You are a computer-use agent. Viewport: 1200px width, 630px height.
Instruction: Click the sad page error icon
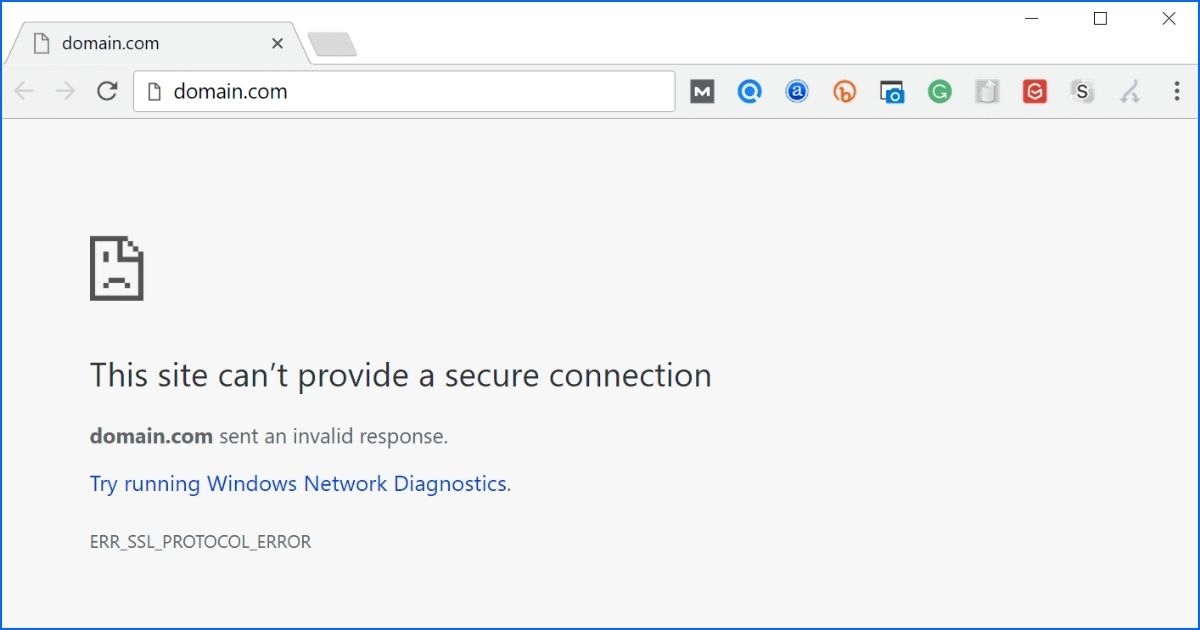[117, 267]
